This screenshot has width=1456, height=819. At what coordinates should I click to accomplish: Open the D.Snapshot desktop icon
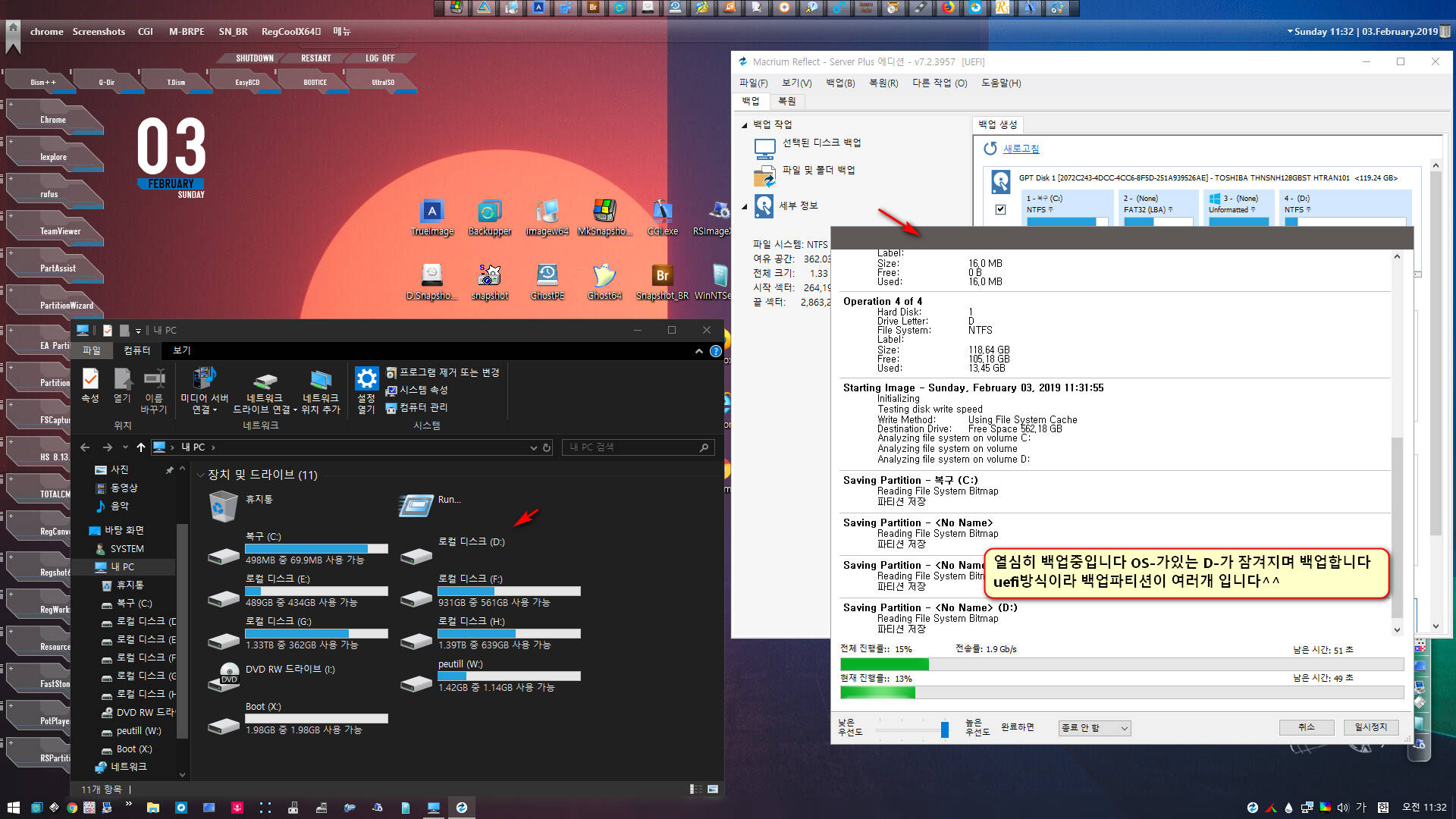(431, 281)
